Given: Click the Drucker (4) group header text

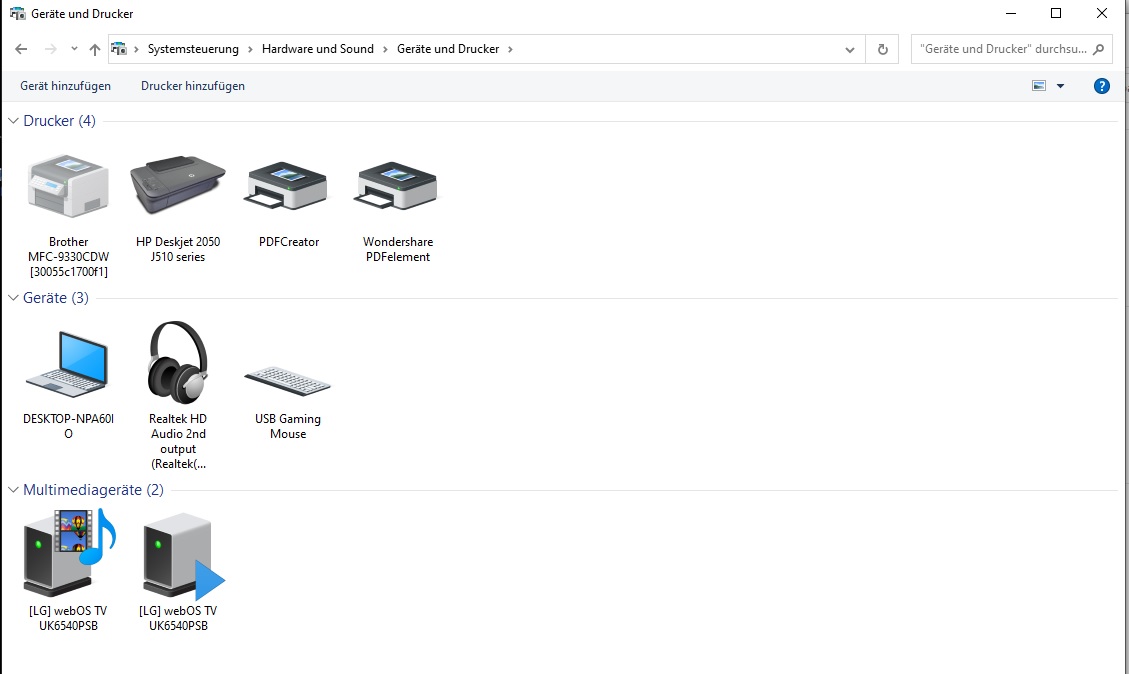Looking at the screenshot, I should 59,120.
